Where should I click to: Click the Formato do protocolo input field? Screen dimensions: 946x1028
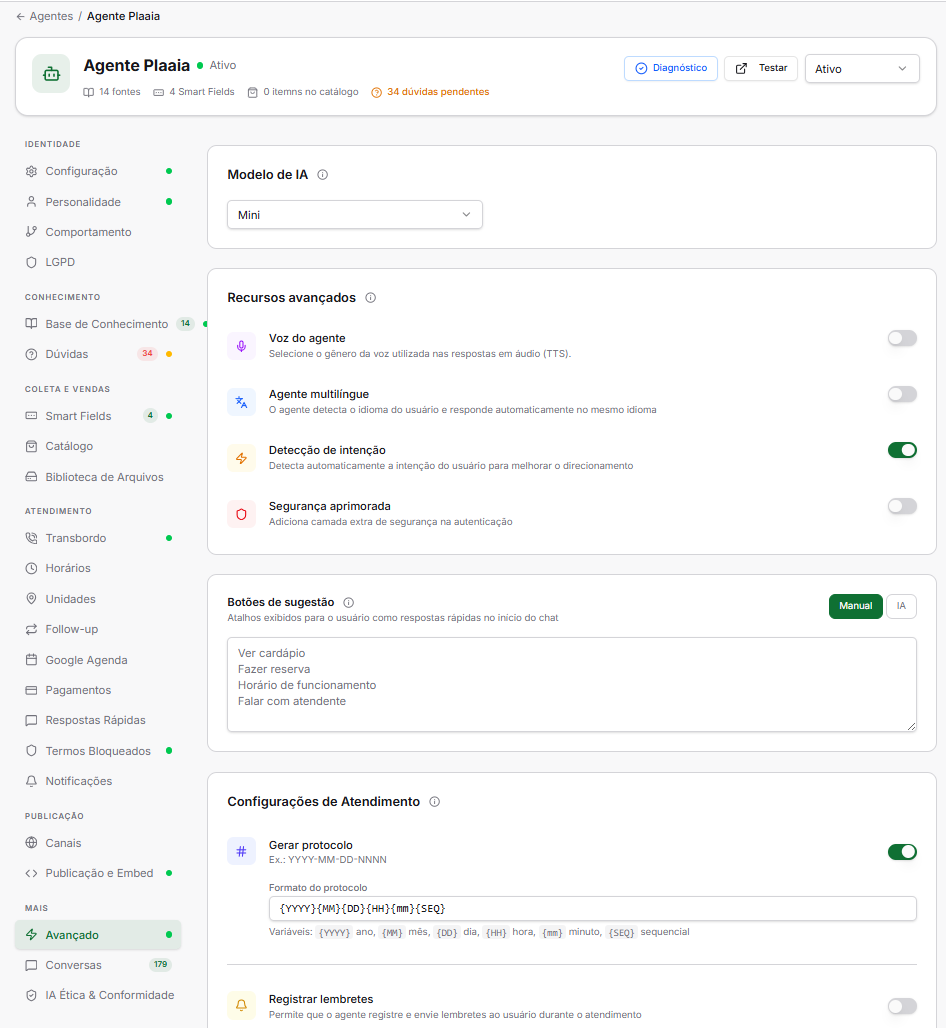click(593, 909)
